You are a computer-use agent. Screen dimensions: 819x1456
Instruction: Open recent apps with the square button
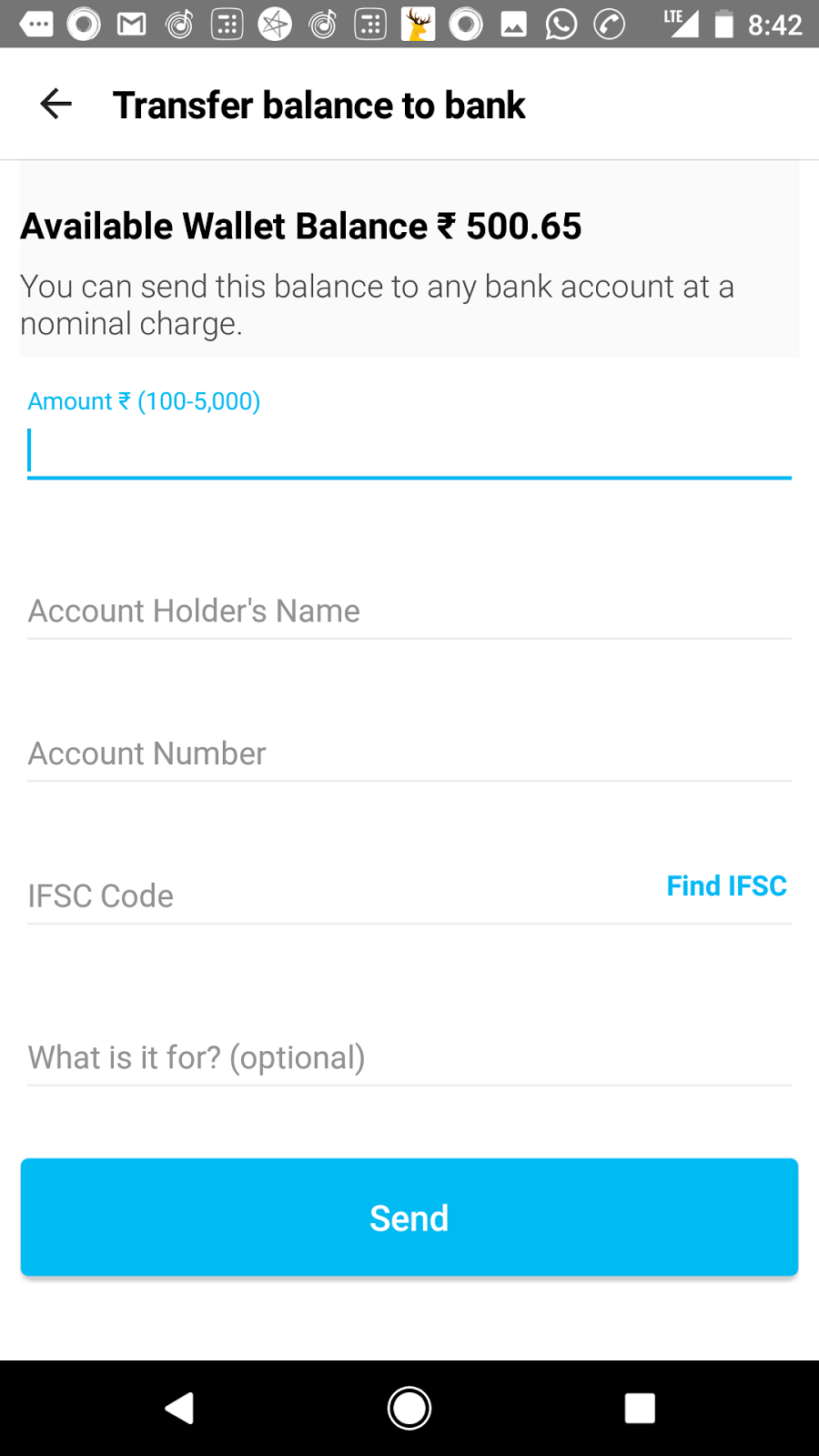[640, 1408]
